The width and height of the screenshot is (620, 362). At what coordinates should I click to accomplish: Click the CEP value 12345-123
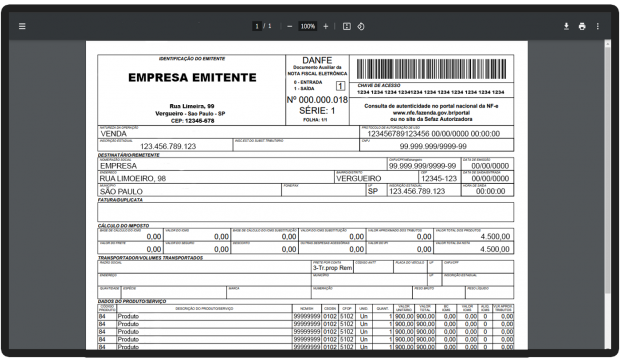coord(439,179)
